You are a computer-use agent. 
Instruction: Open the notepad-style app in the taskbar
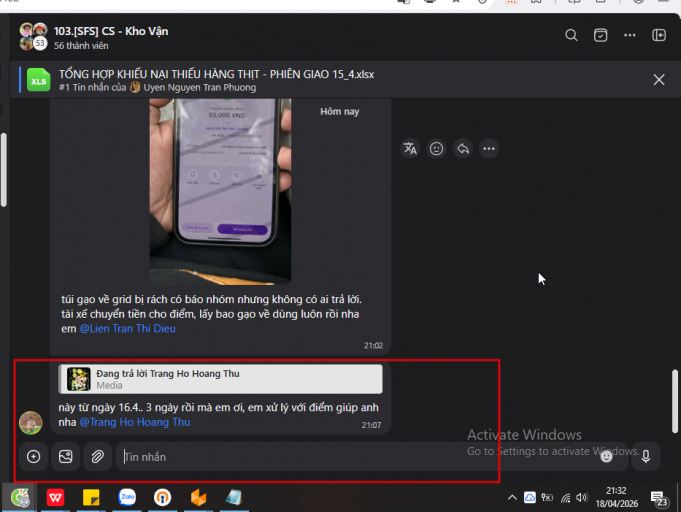coord(234,498)
